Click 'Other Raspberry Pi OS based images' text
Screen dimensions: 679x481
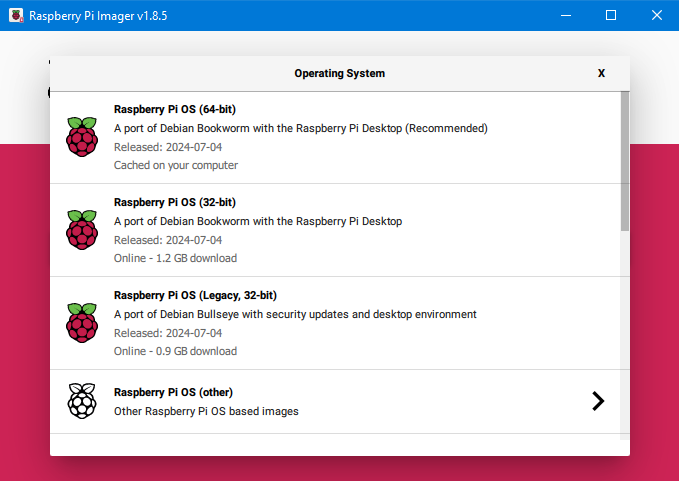(x=206, y=411)
